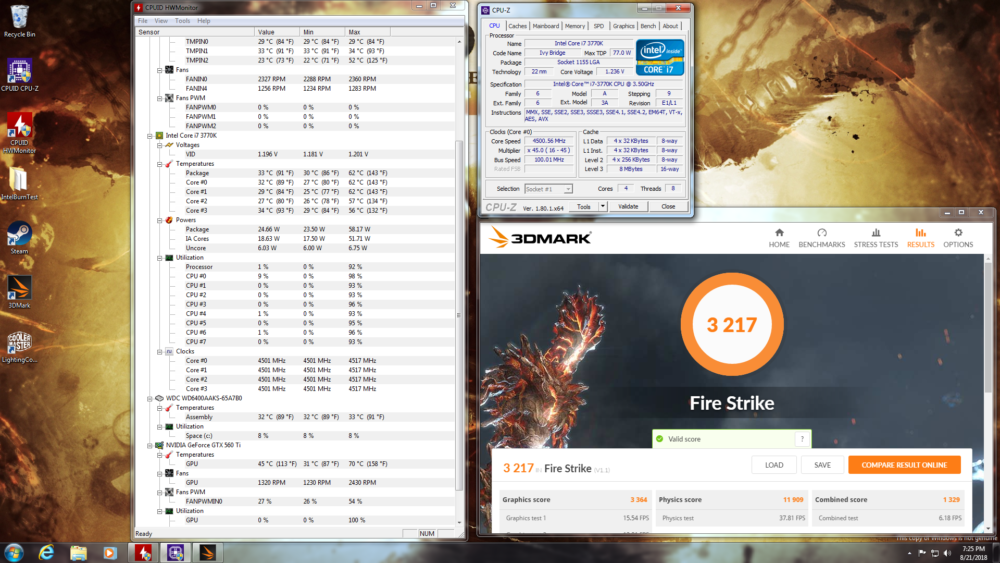Image resolution: width=1000 pixels, height=563 pixels.
Task: Click SAVE in 3DMark results
Action: (822, 465)
